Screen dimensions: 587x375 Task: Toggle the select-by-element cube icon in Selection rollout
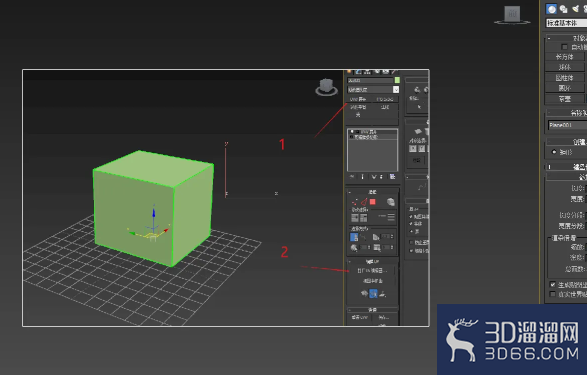tap(390, 202)
